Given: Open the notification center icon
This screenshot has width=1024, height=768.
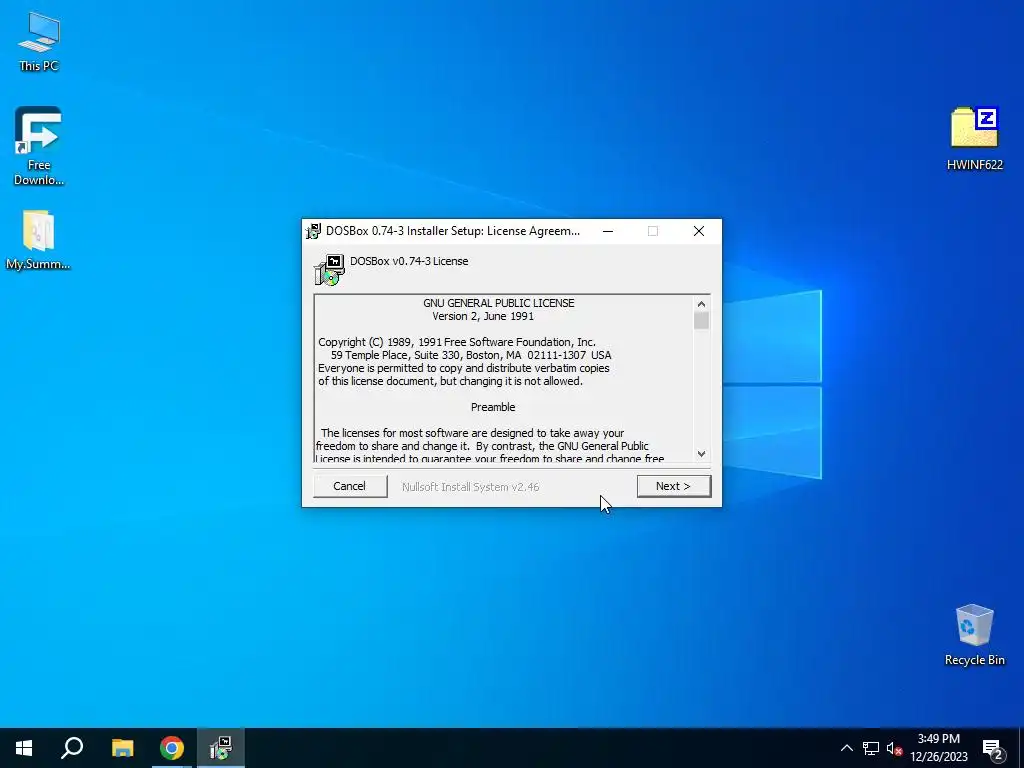Looking at the screenshot, I should [993, 748].
